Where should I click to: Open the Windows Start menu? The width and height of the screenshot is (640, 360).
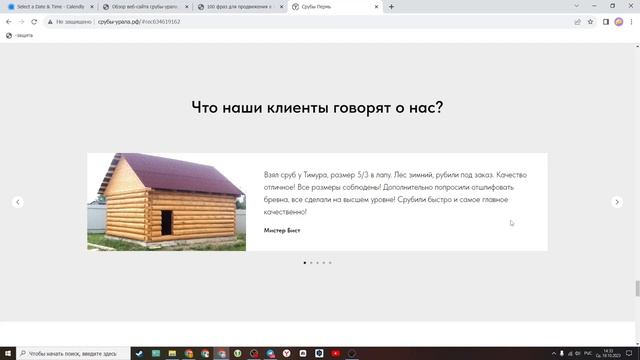[8, 353]
